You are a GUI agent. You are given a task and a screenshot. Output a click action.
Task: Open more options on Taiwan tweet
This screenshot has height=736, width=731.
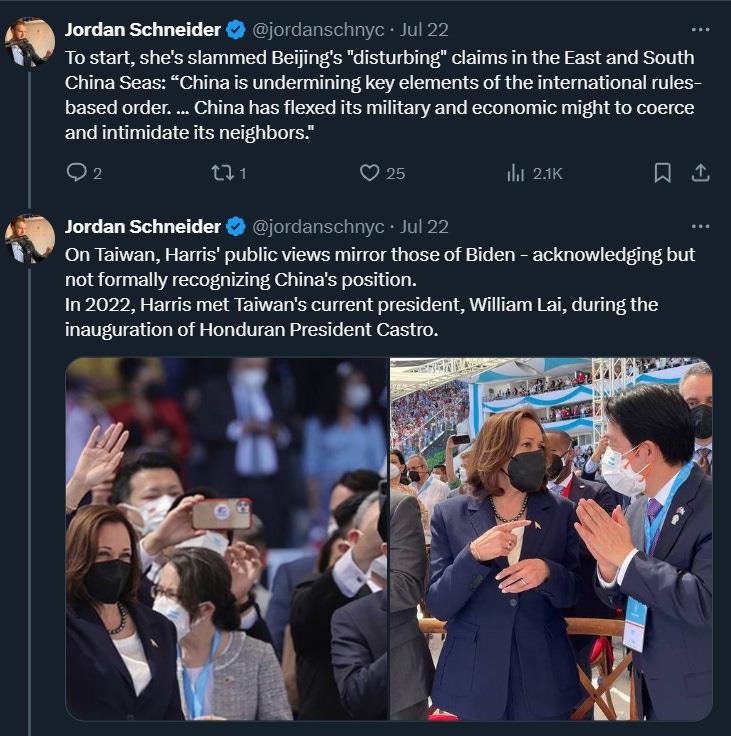(700, 226)
